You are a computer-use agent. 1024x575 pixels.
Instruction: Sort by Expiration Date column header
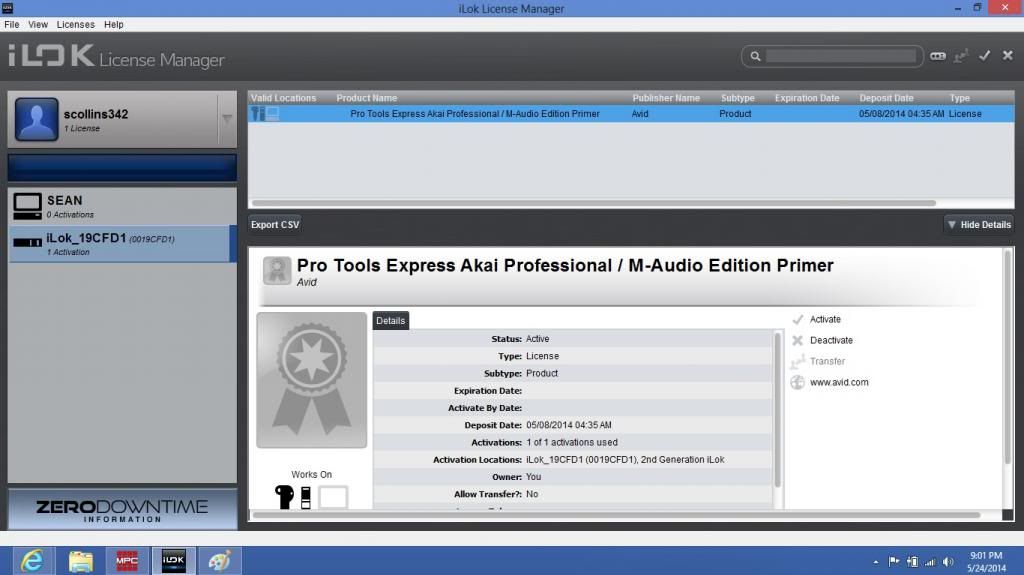807,98
